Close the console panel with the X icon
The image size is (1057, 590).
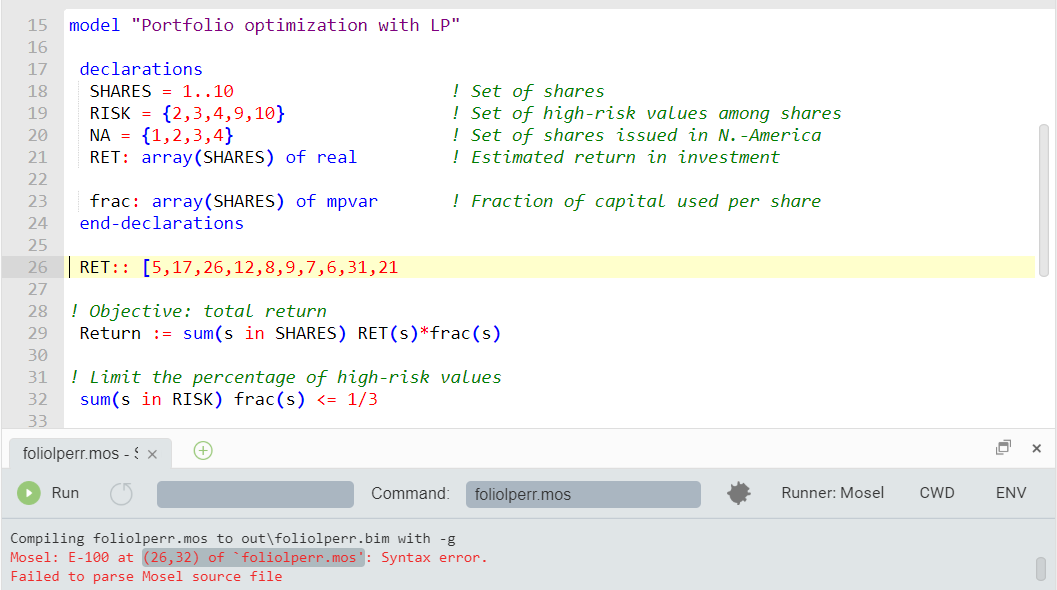tap(1036, 449)
